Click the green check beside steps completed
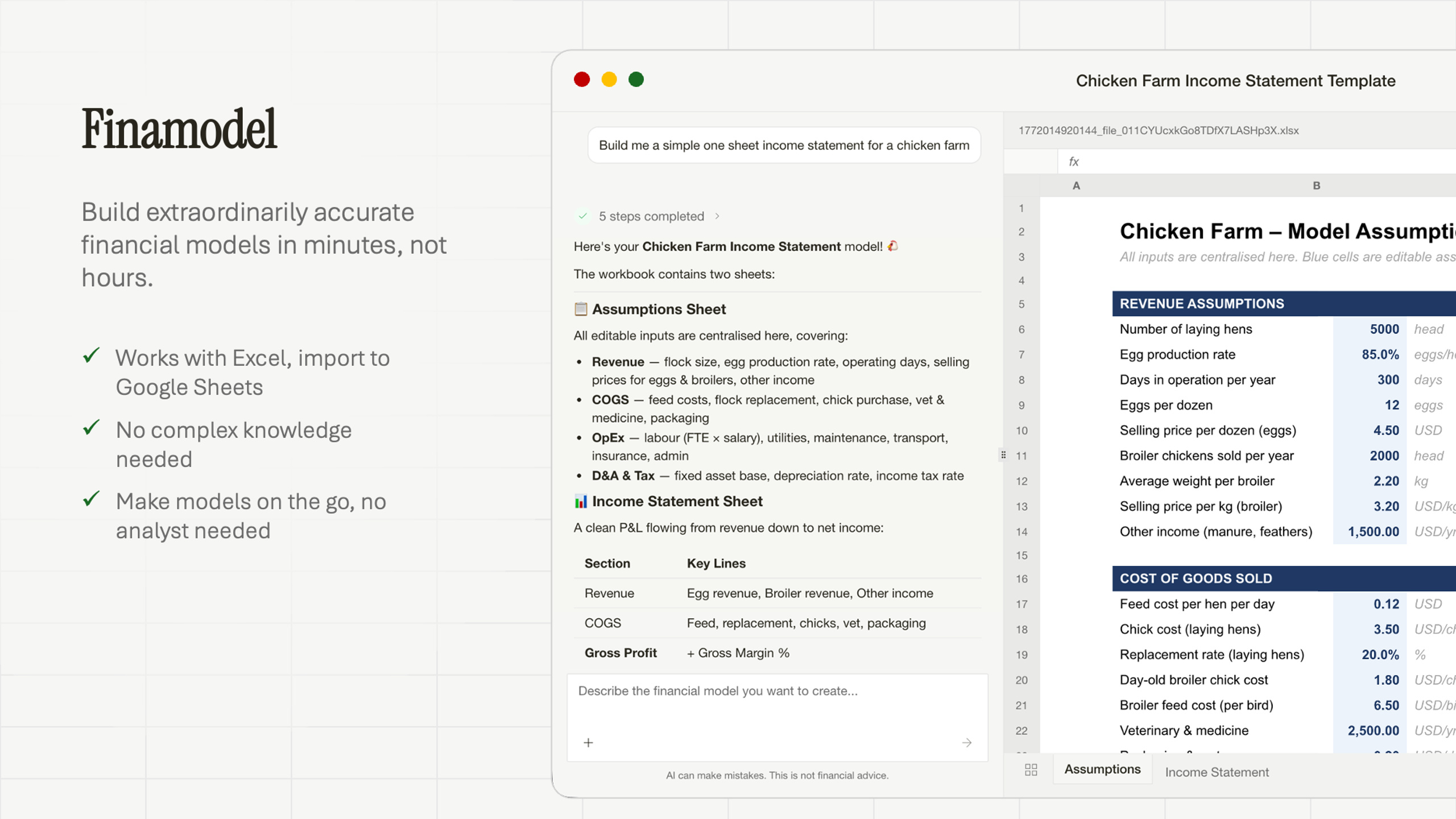This screenshot has height=819, width=1456. (x=582, y=216)
